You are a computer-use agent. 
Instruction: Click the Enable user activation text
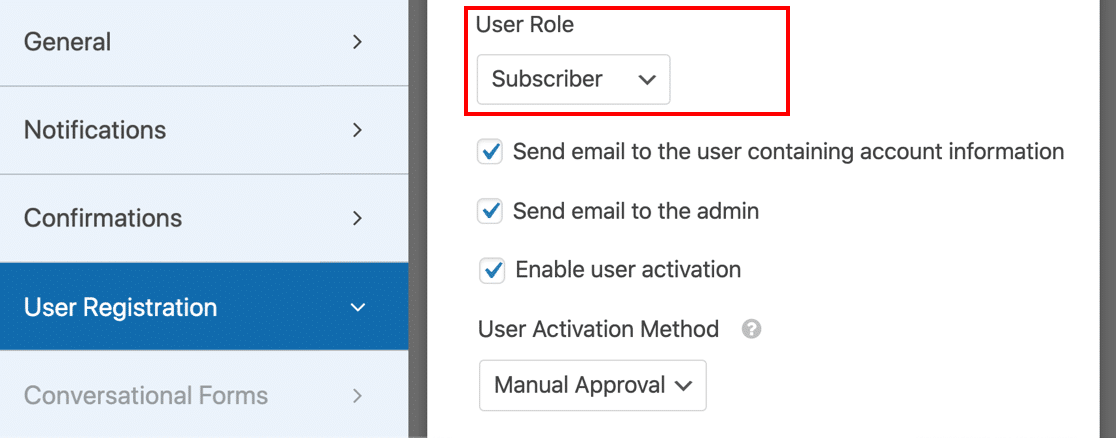(x=628, y=270)
